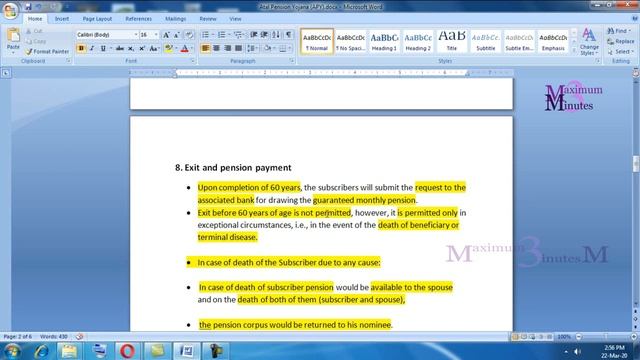The width and height of the screenshot is (640, 360).
Task: Open Opera browser from taskbar
Action: click(127, 351)
